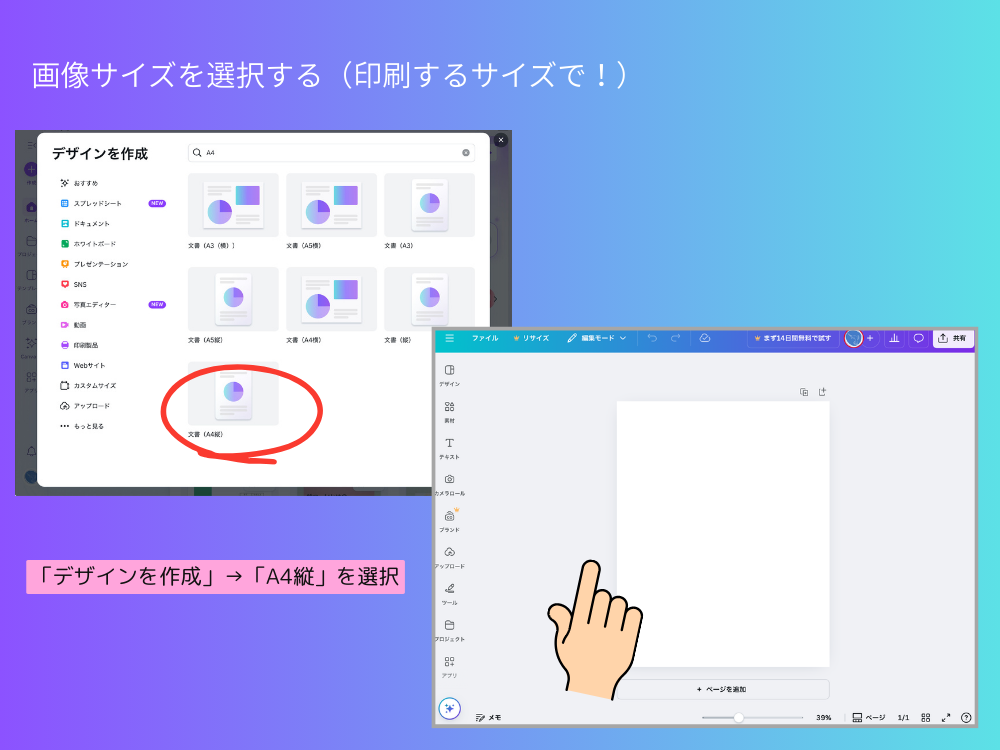Open the comments bubble icon in the top bar
1000x750 pixels.
tap(917, 338)
